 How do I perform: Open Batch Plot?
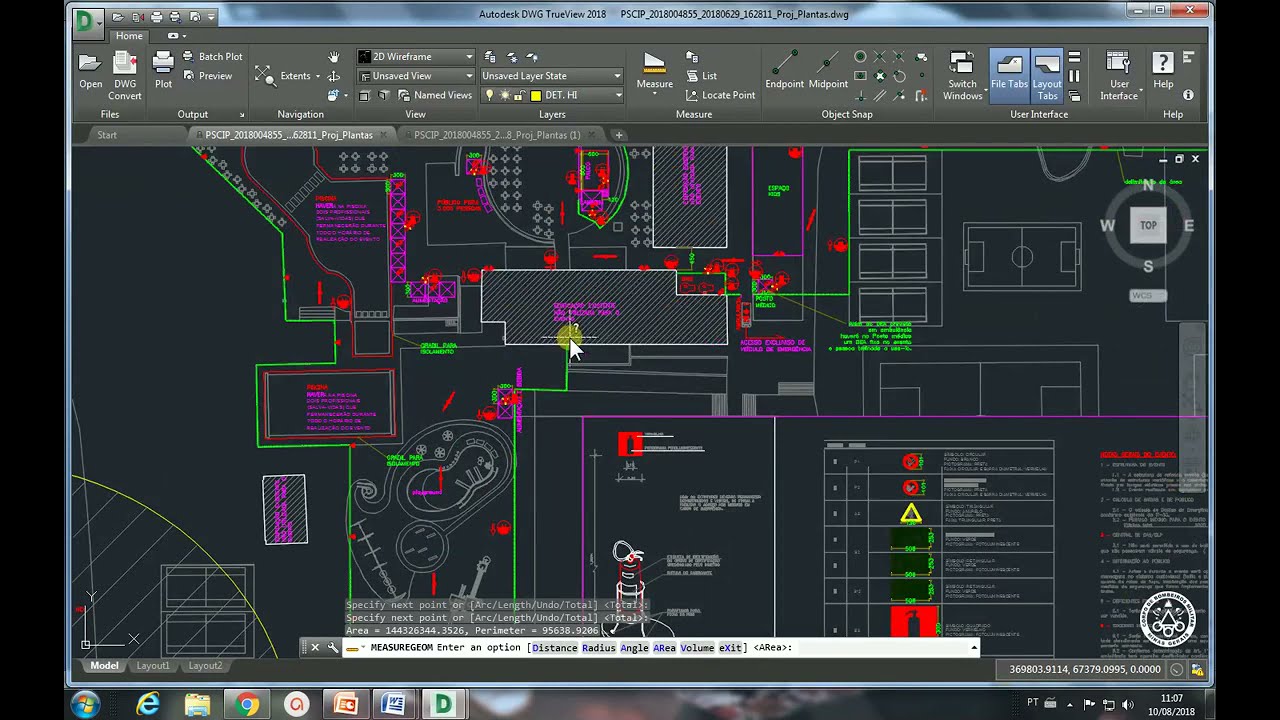[212, 57]
